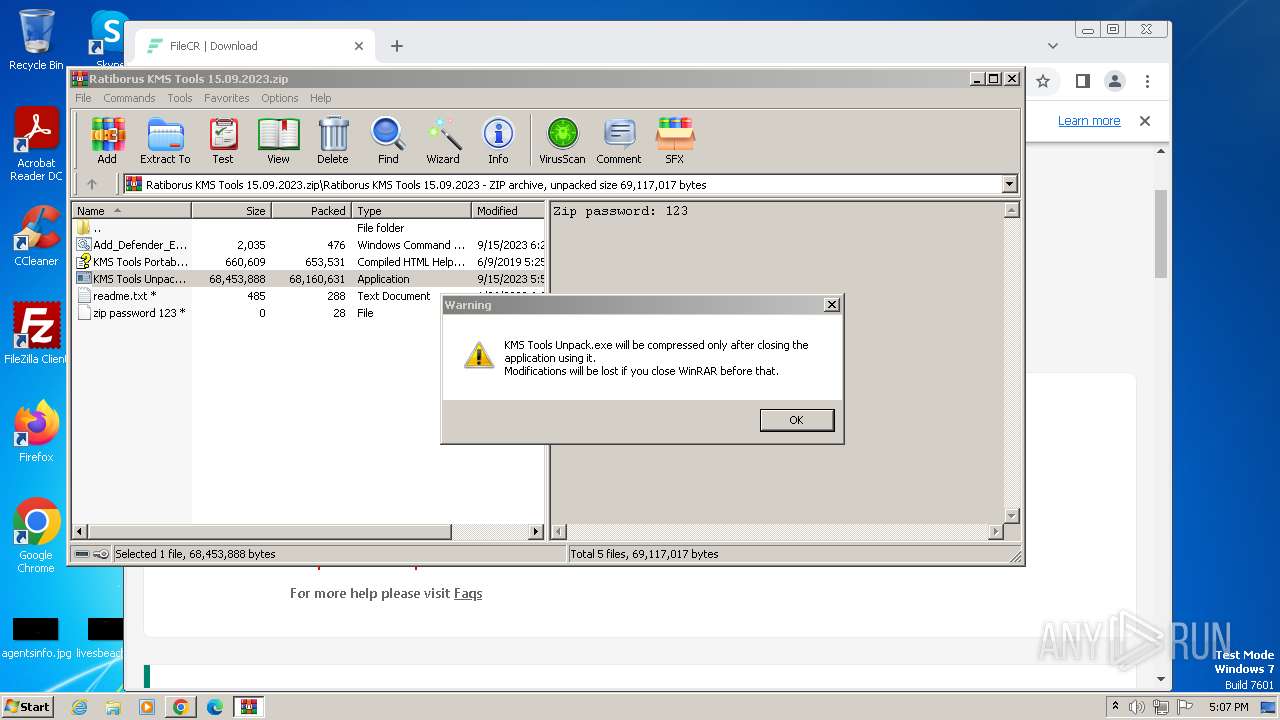Viewport: 1280px width, 720px height.
Task: Expand the archive path dropdown
Action: point(1009,184)
